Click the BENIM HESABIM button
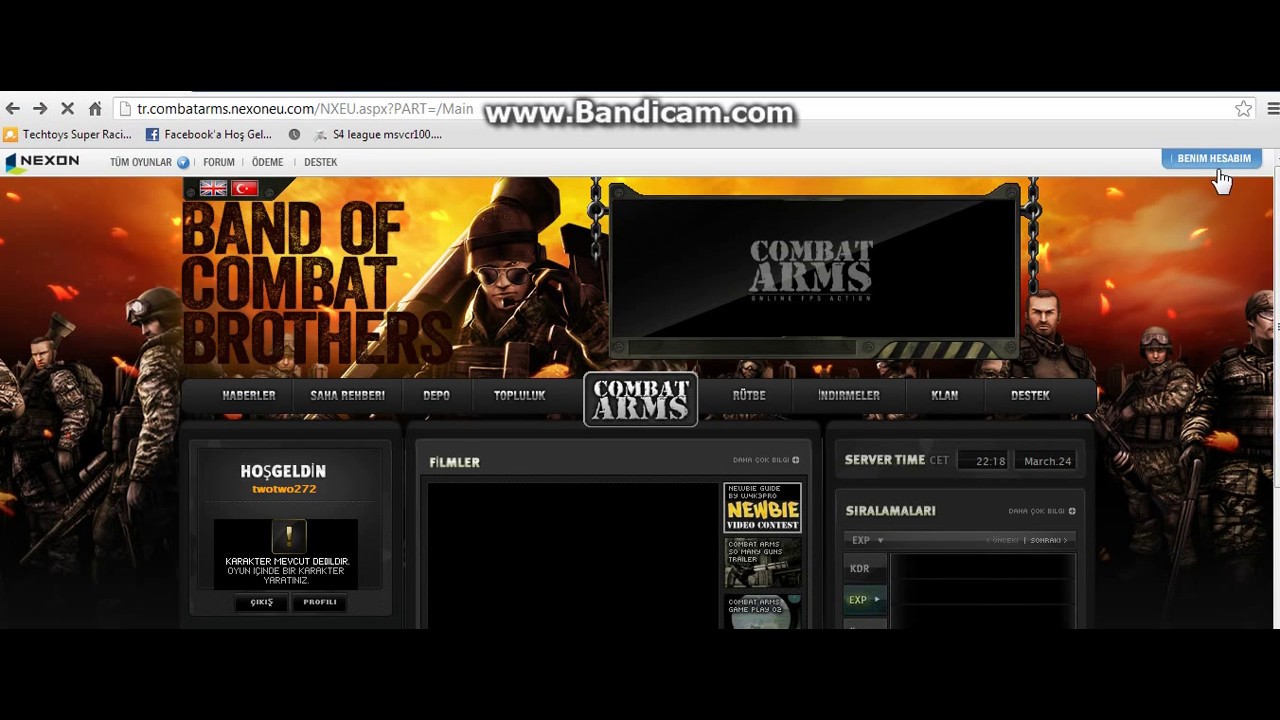The height and width of the screenshot is (720, 1280). (x=1212, y=158)
